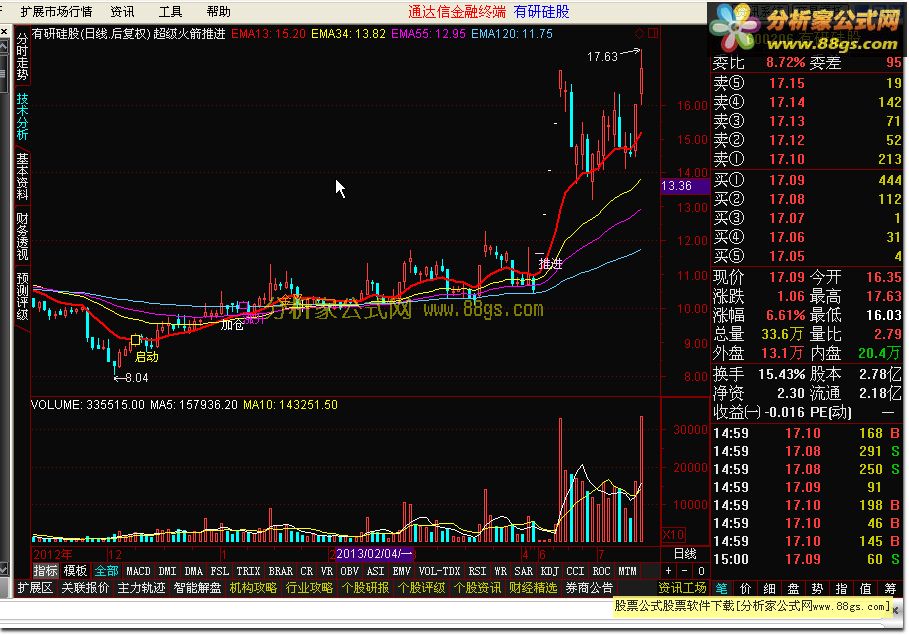Switch indicator to DMA
Image resolution: width=909 pixels, height=635 pixels.
click(194, 571)
